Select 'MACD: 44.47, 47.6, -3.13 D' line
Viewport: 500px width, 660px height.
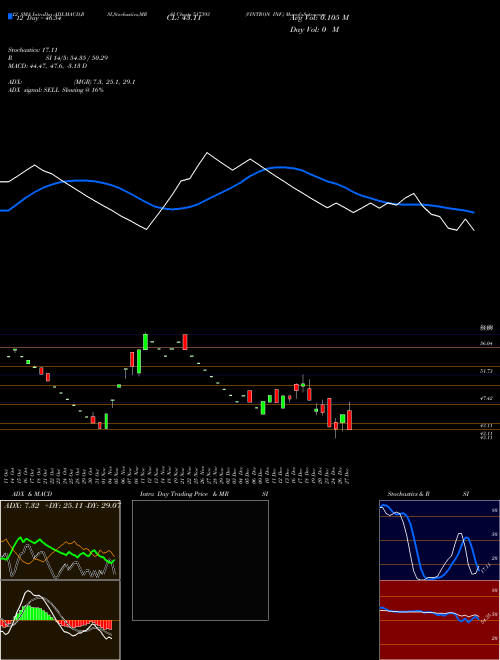(x=48, y=66)
